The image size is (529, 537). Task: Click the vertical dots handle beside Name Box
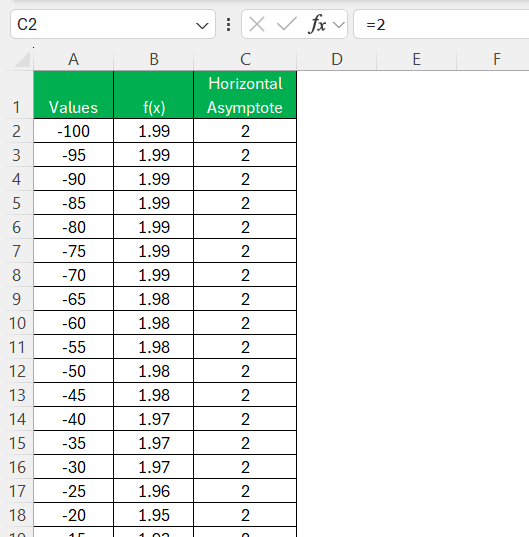coord(228,25)
